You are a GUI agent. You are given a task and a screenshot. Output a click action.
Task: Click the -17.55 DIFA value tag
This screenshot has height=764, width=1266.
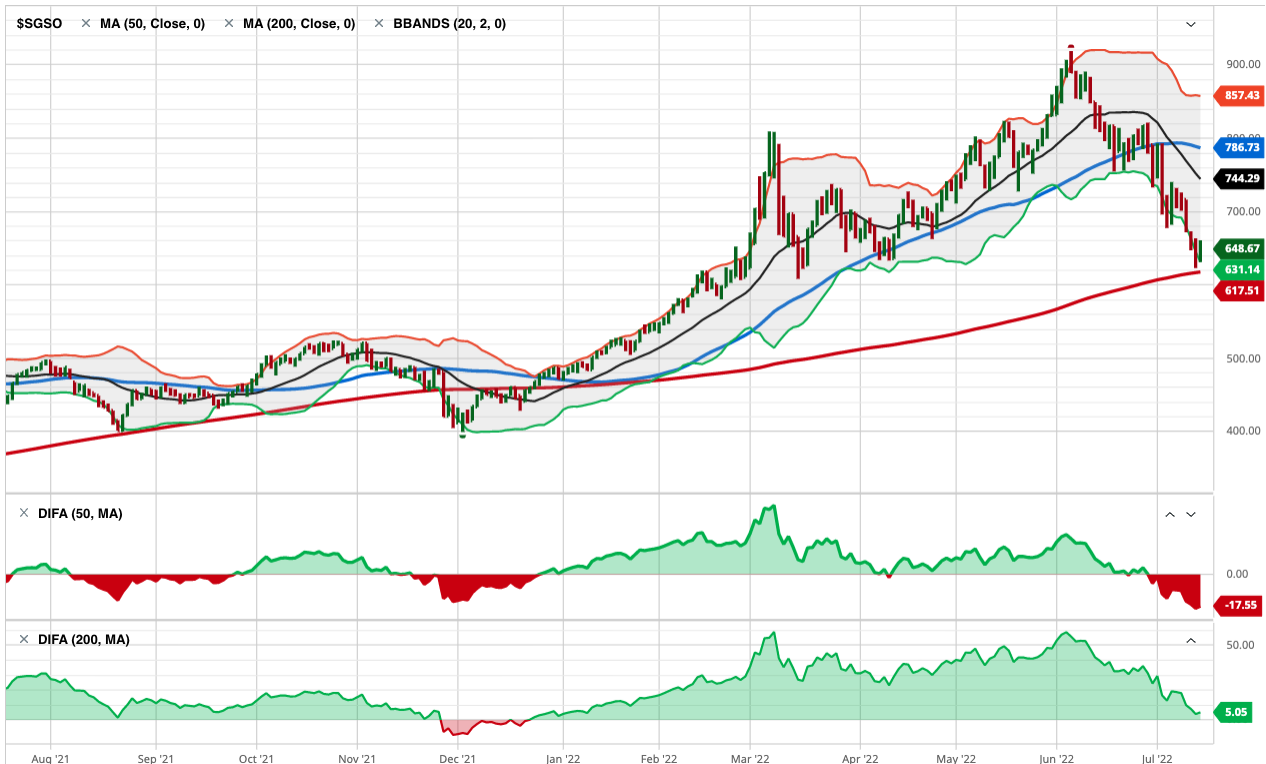(x=1239, y=605)
